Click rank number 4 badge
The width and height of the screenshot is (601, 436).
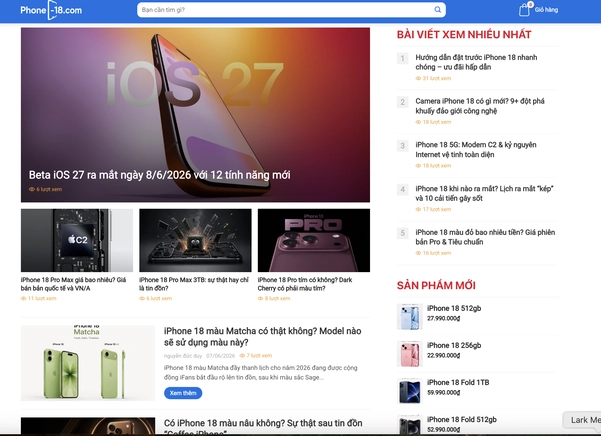pyautogui.click(x=402, y=189)
